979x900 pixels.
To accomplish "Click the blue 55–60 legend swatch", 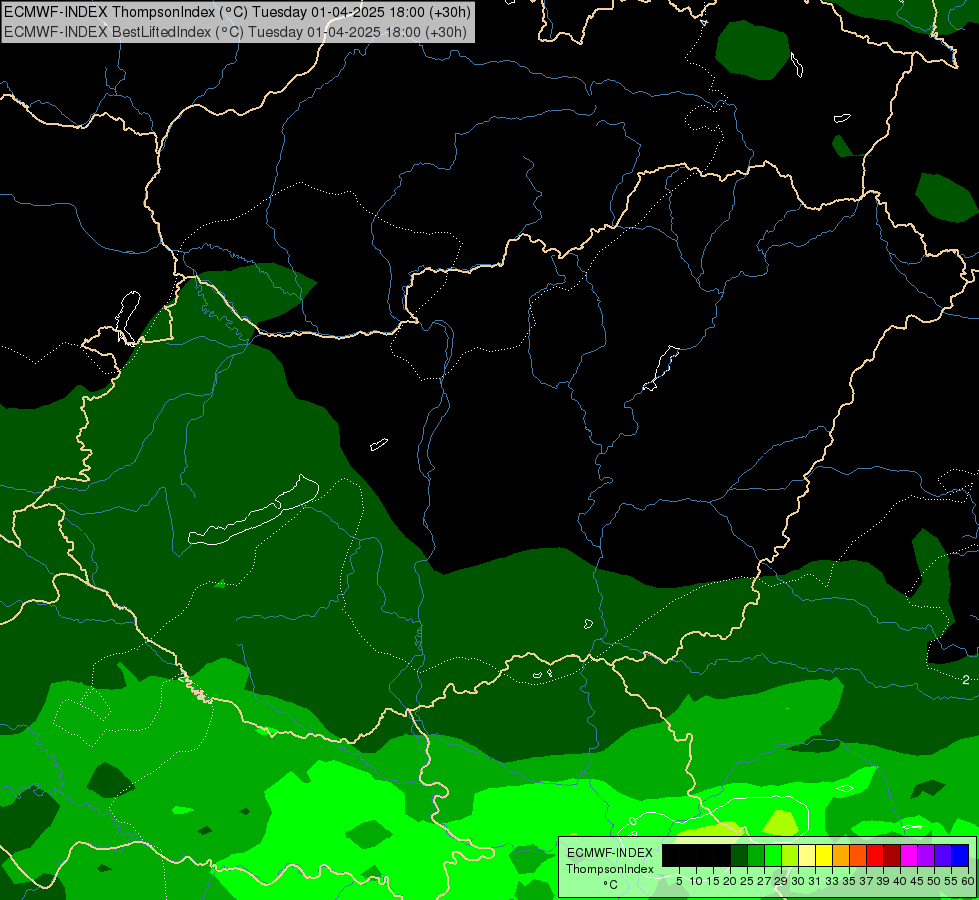I will click(x=960, y=855).
